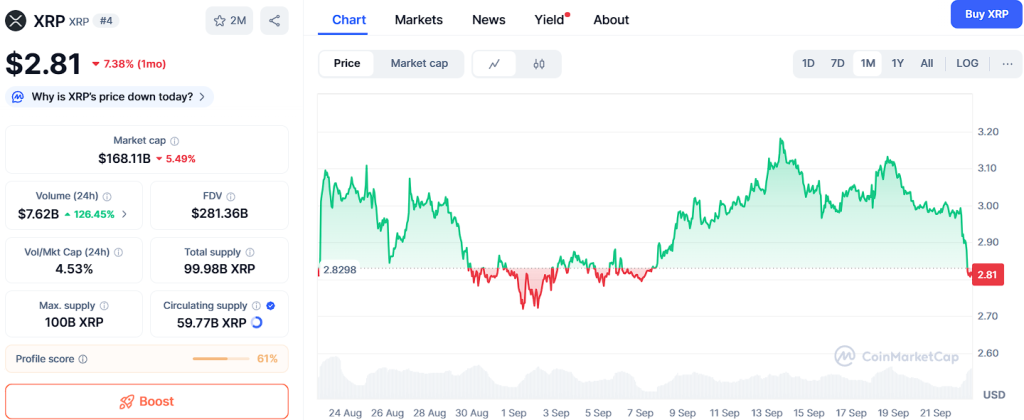Open the Markets tab
This screenshot has height=420, width=1024.
pyautogui.click(x=418, y=20)
